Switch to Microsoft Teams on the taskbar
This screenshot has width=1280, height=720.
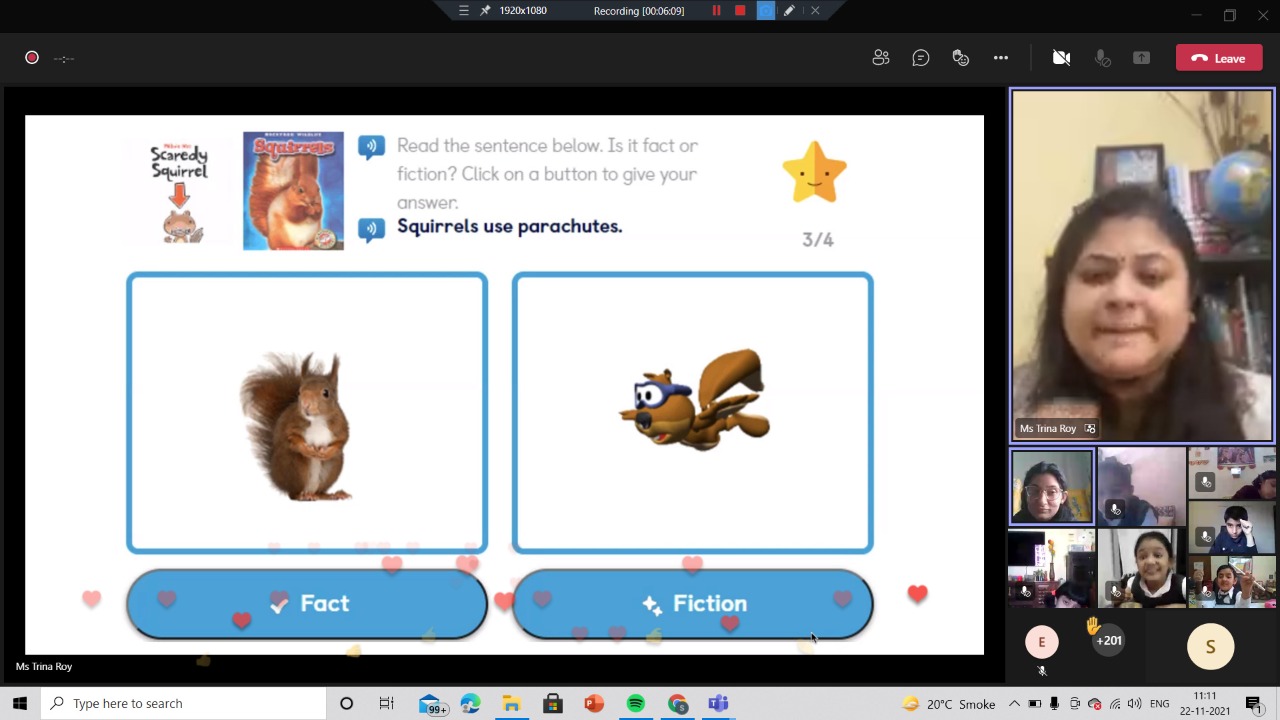click(718, 704)
